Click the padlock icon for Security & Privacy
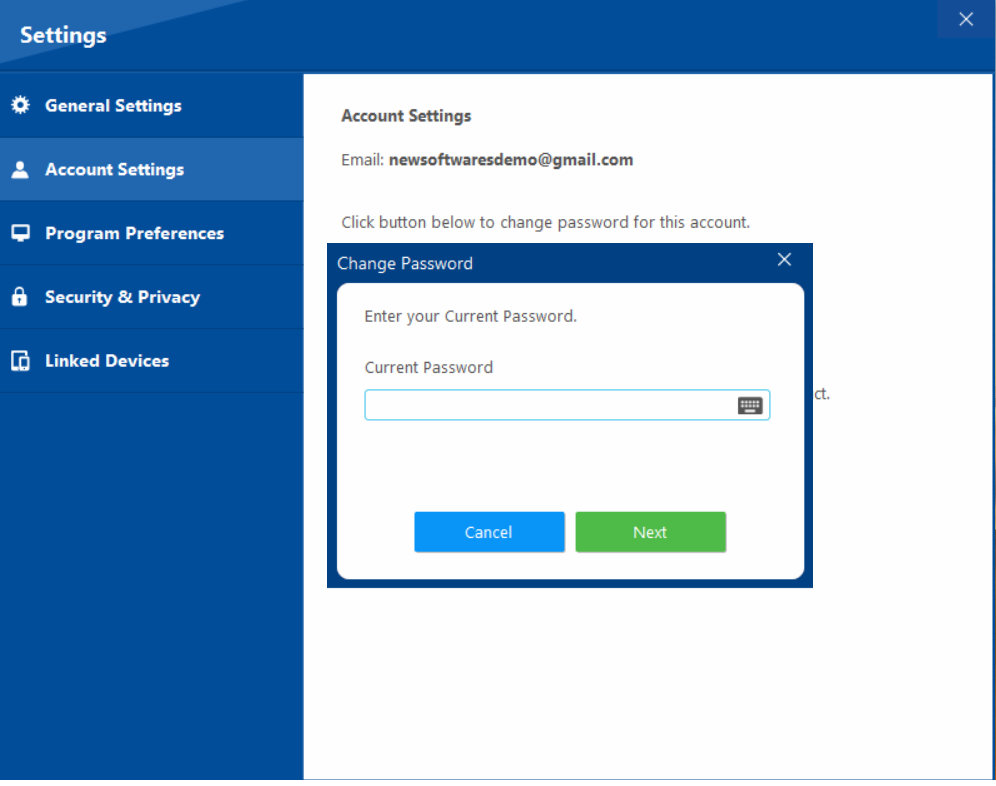This screenshot has width=996, height=786. (x=20, y=297)
